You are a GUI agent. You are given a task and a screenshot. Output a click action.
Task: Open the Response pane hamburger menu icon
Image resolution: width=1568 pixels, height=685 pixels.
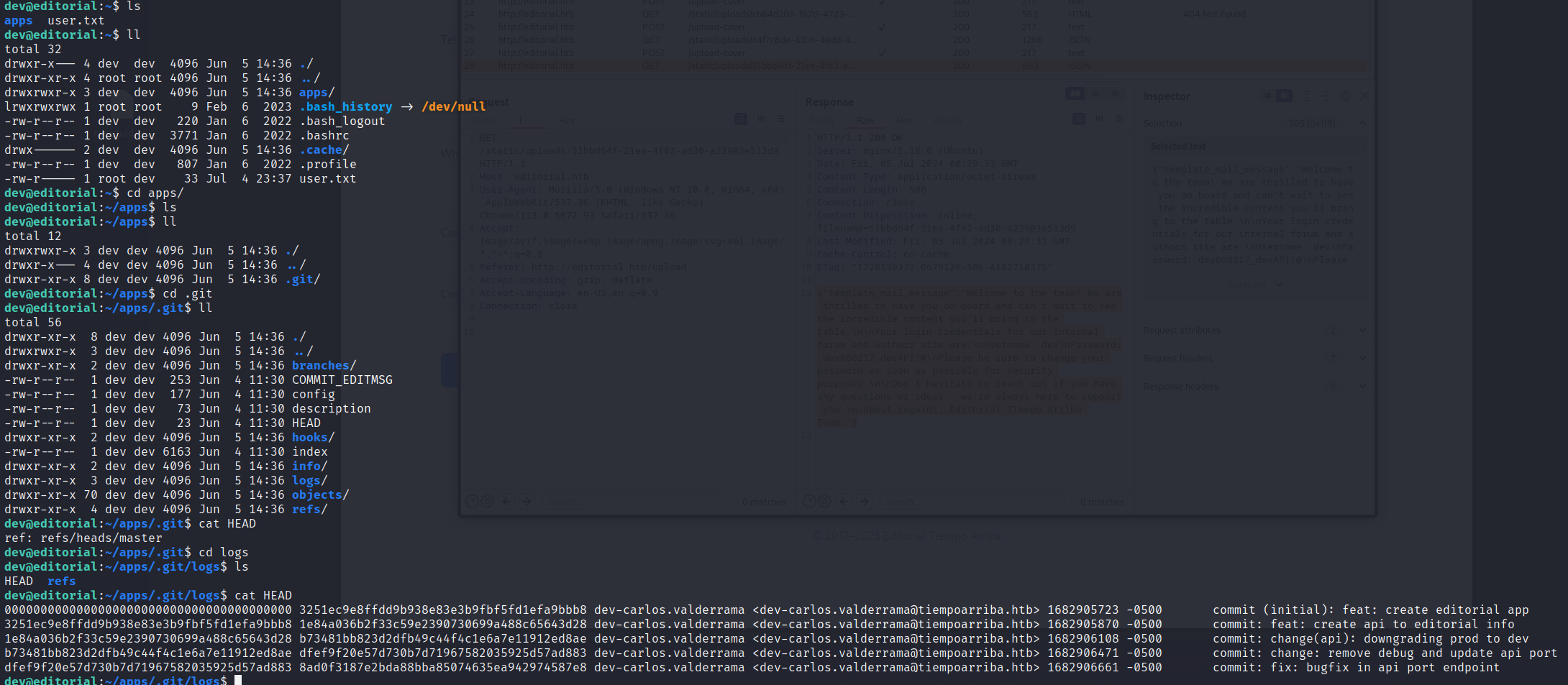coord(1119,119)
